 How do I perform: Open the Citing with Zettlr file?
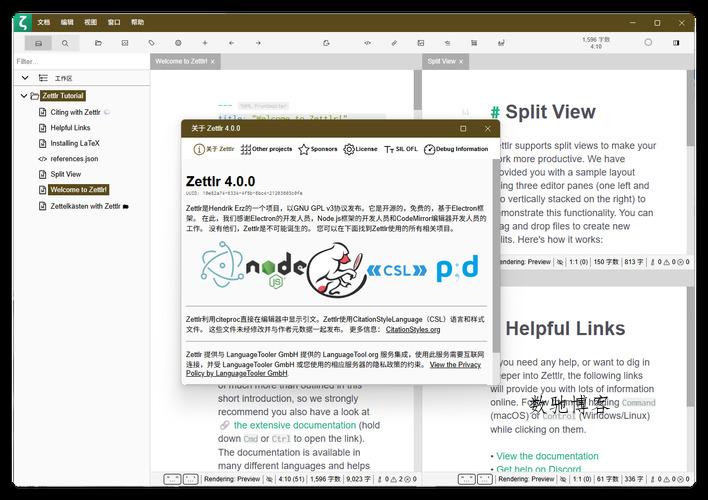point(75,112)
